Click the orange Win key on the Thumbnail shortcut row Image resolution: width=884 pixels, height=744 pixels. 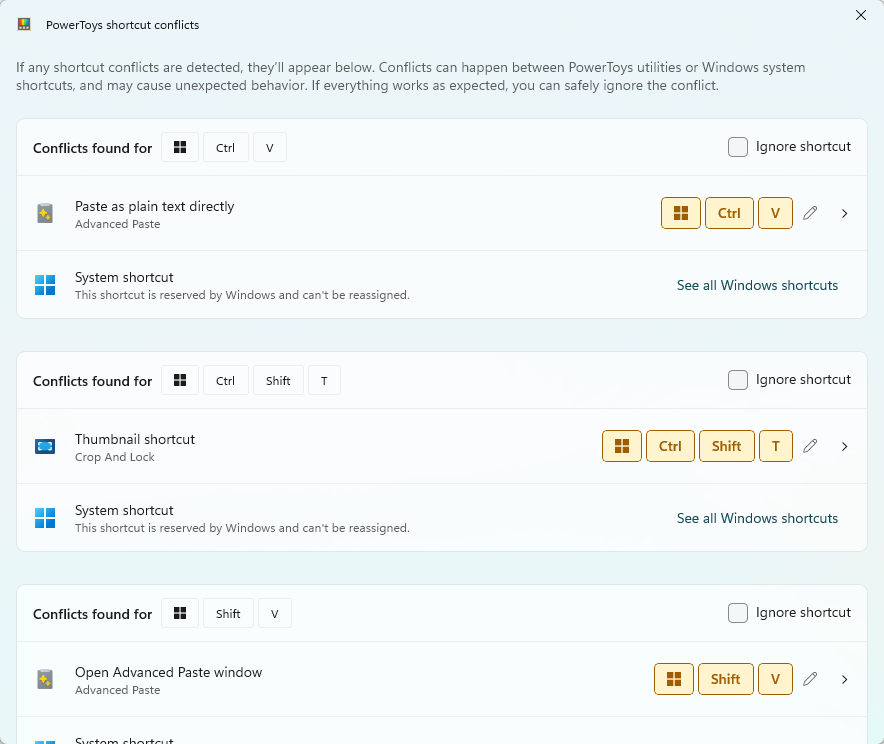click(621, 445)
